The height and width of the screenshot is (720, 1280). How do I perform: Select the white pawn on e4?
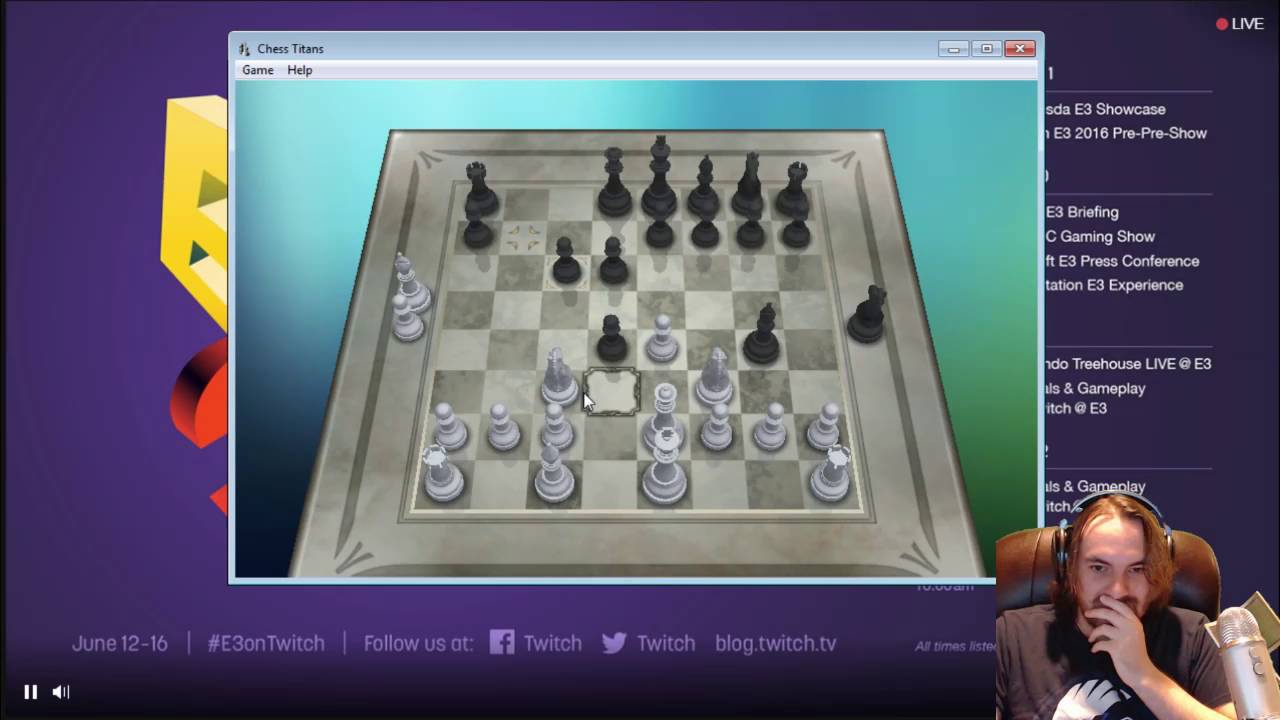tap(662, 338)
